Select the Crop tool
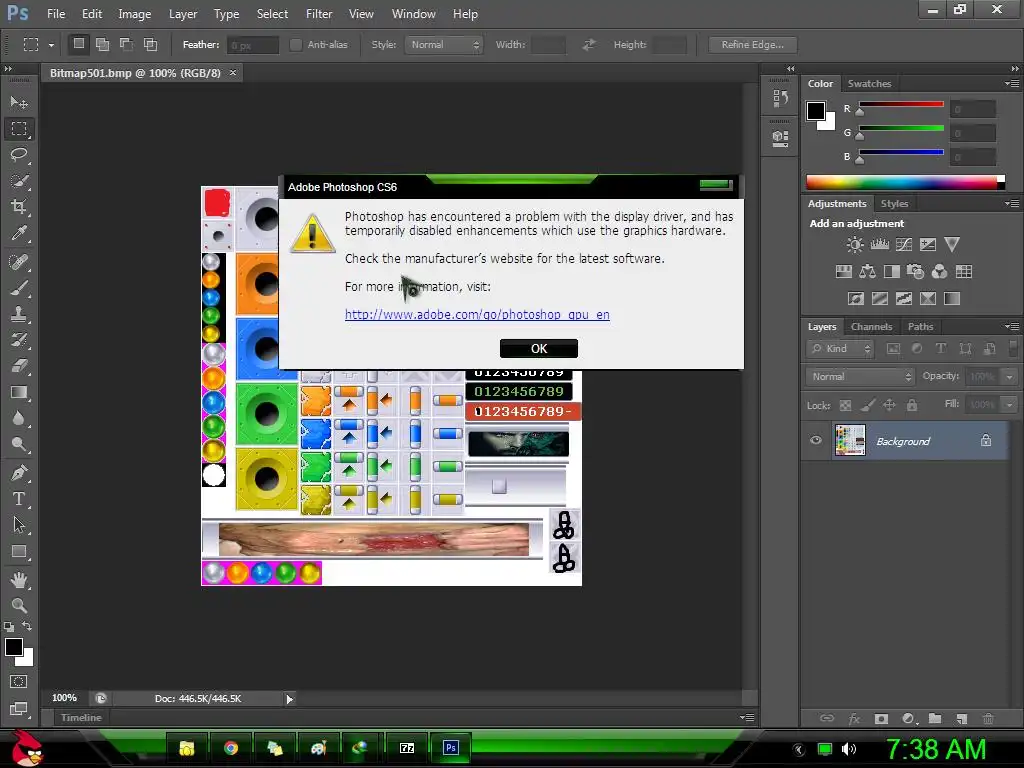This screenshot has height=768, width=1024. tap(19, 207)
